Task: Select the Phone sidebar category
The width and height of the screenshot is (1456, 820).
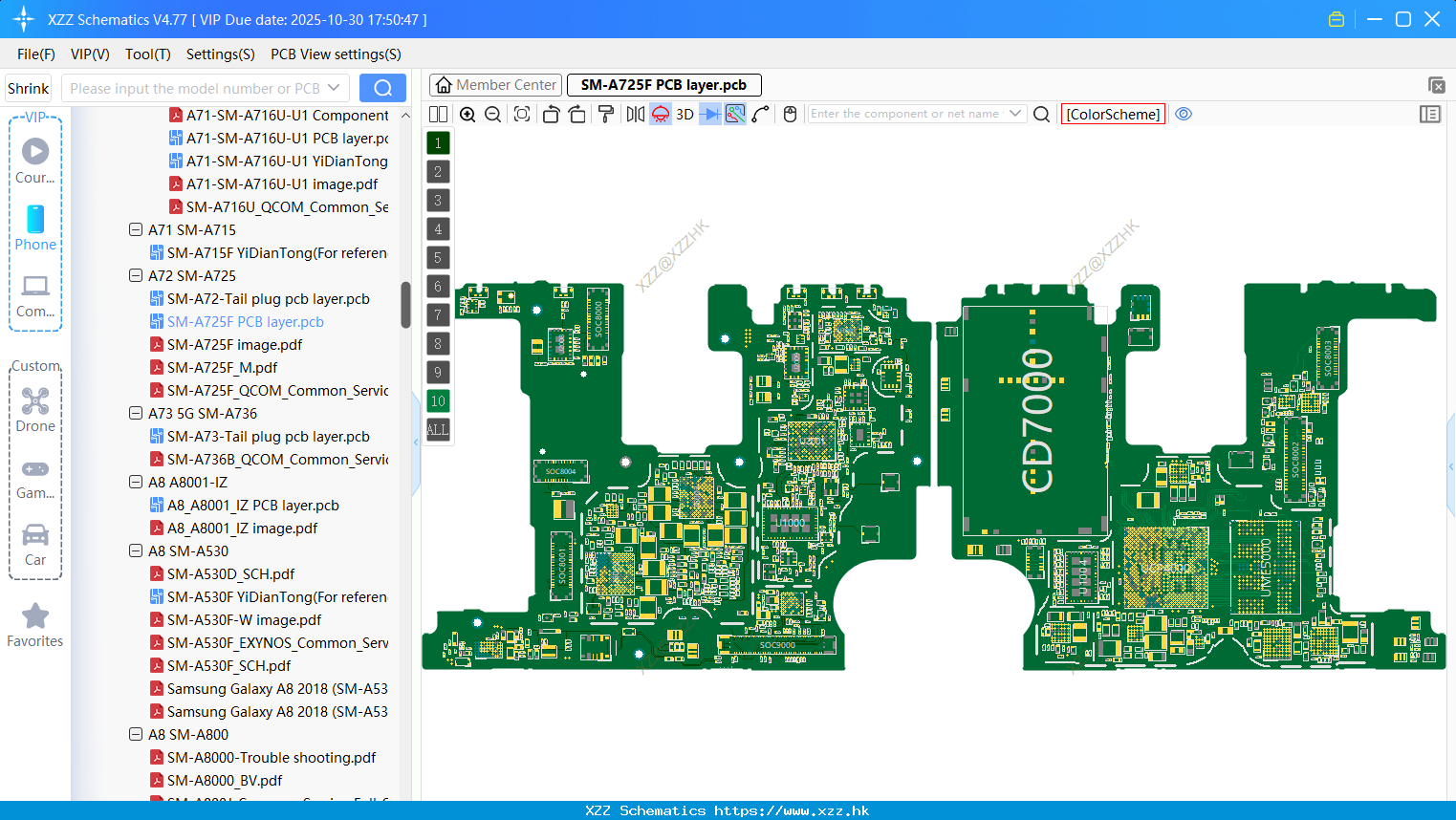Action: click(x=35, y=228)
